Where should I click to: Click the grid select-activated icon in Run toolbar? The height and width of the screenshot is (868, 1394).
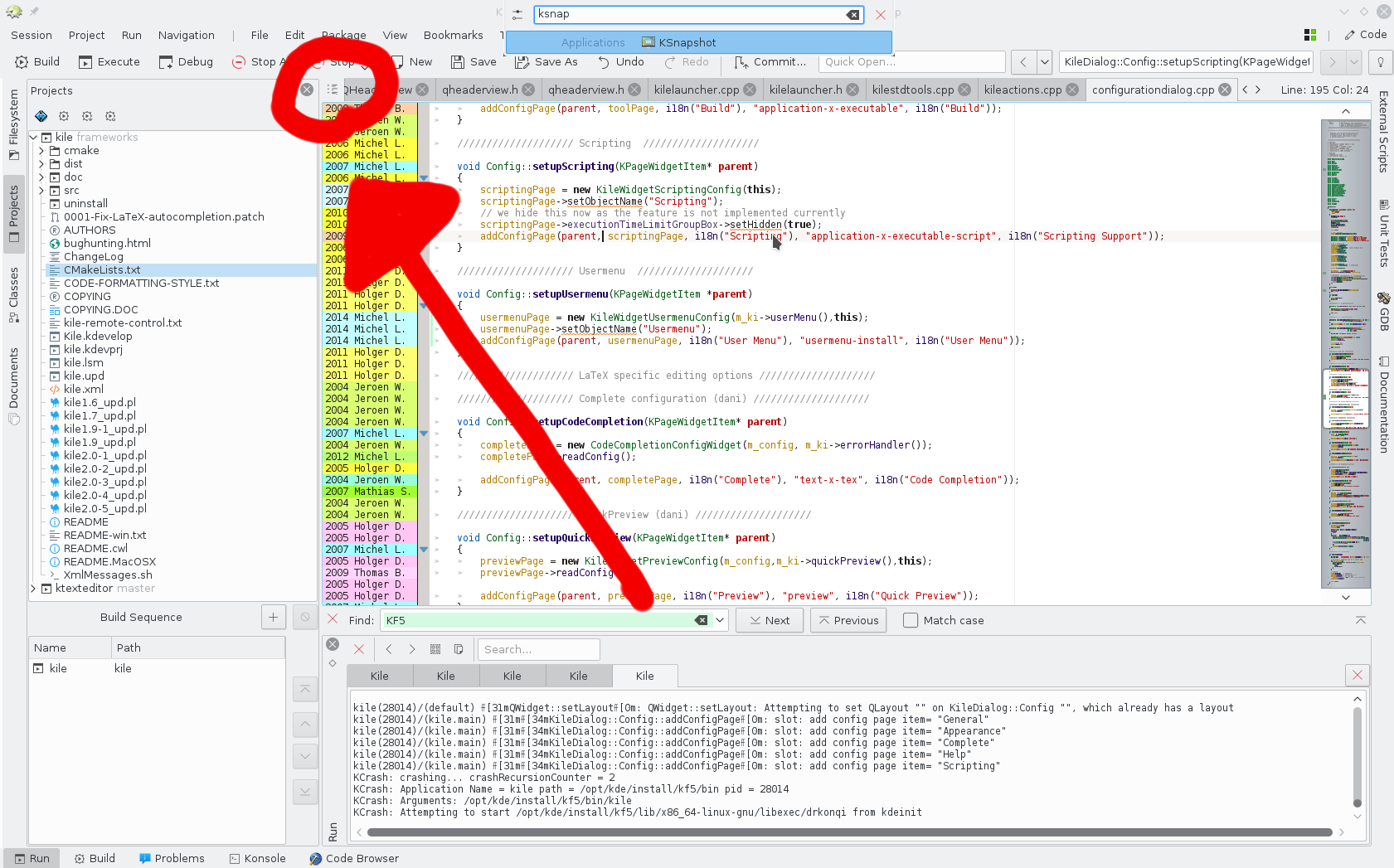click(x=435, y=649)
